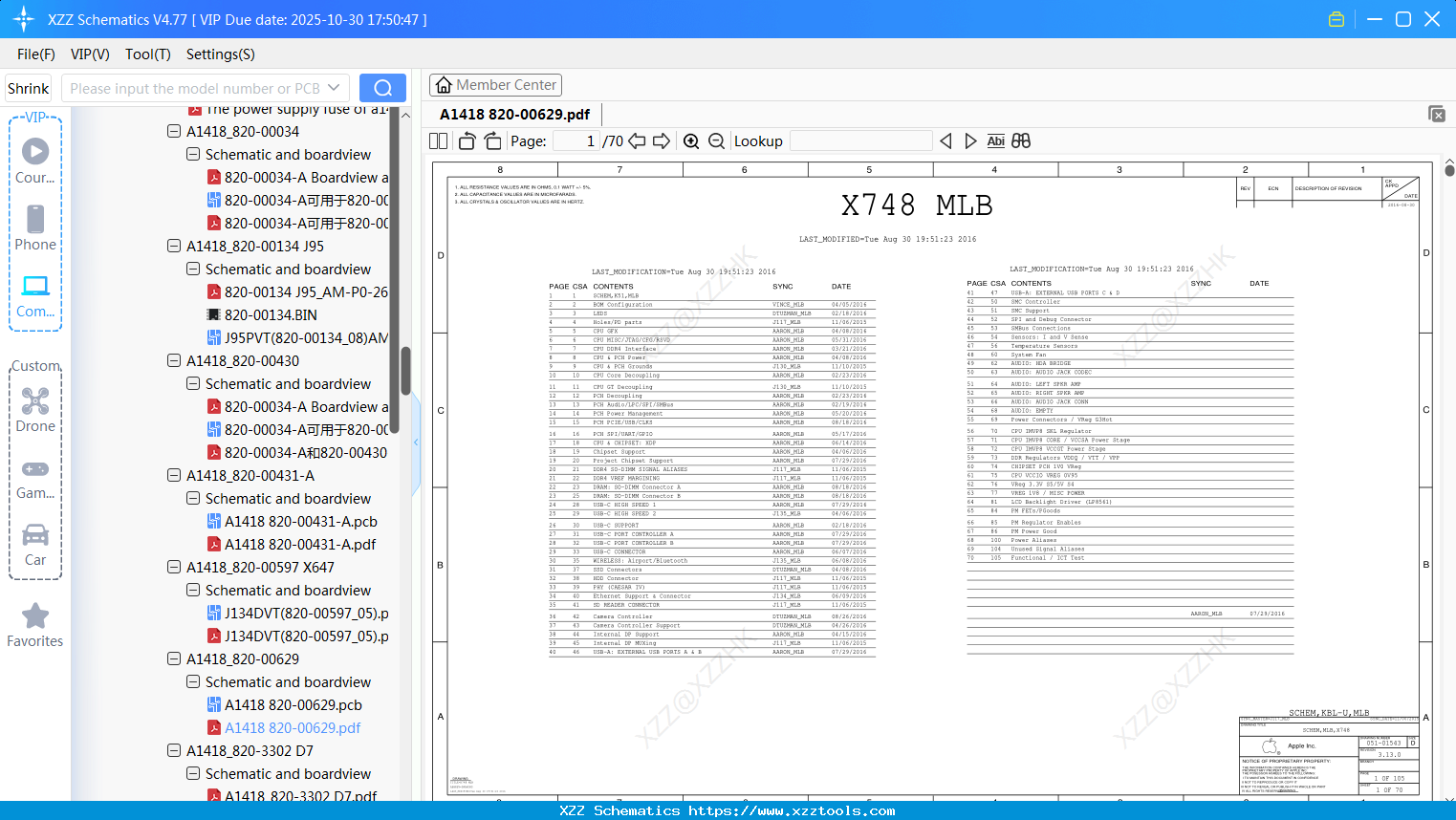Click the Lookup text field
This screenshot has height=820, width=1456.
[860, 141]
